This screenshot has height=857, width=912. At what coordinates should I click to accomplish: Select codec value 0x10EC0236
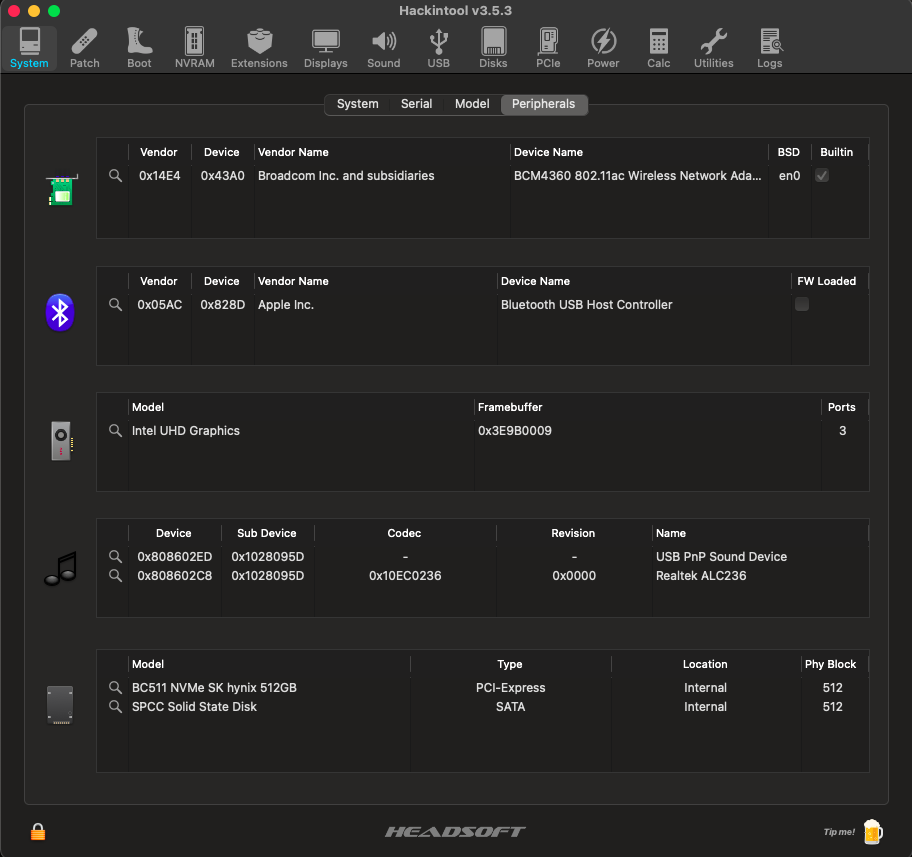pyautogui.click(x=405, y=575)
